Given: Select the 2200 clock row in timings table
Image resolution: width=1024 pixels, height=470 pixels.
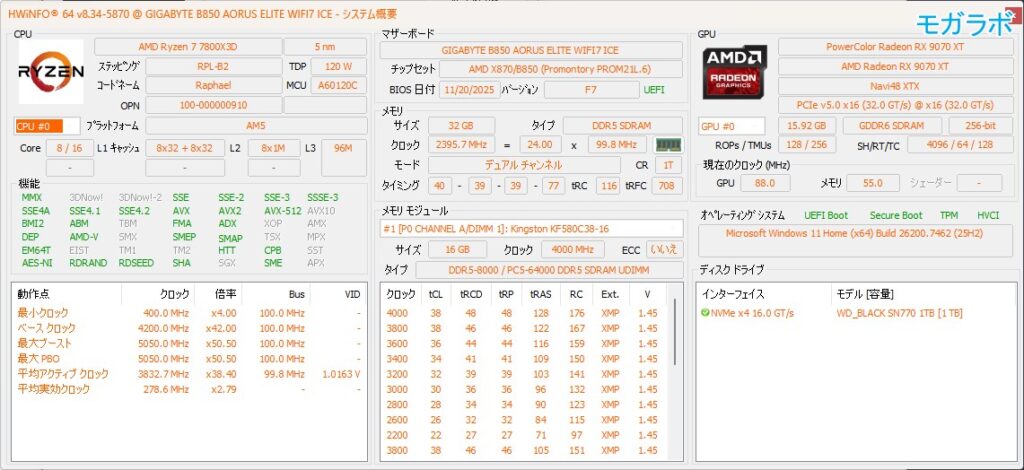Looking at the screenshot, I should (x=526, y=435).
